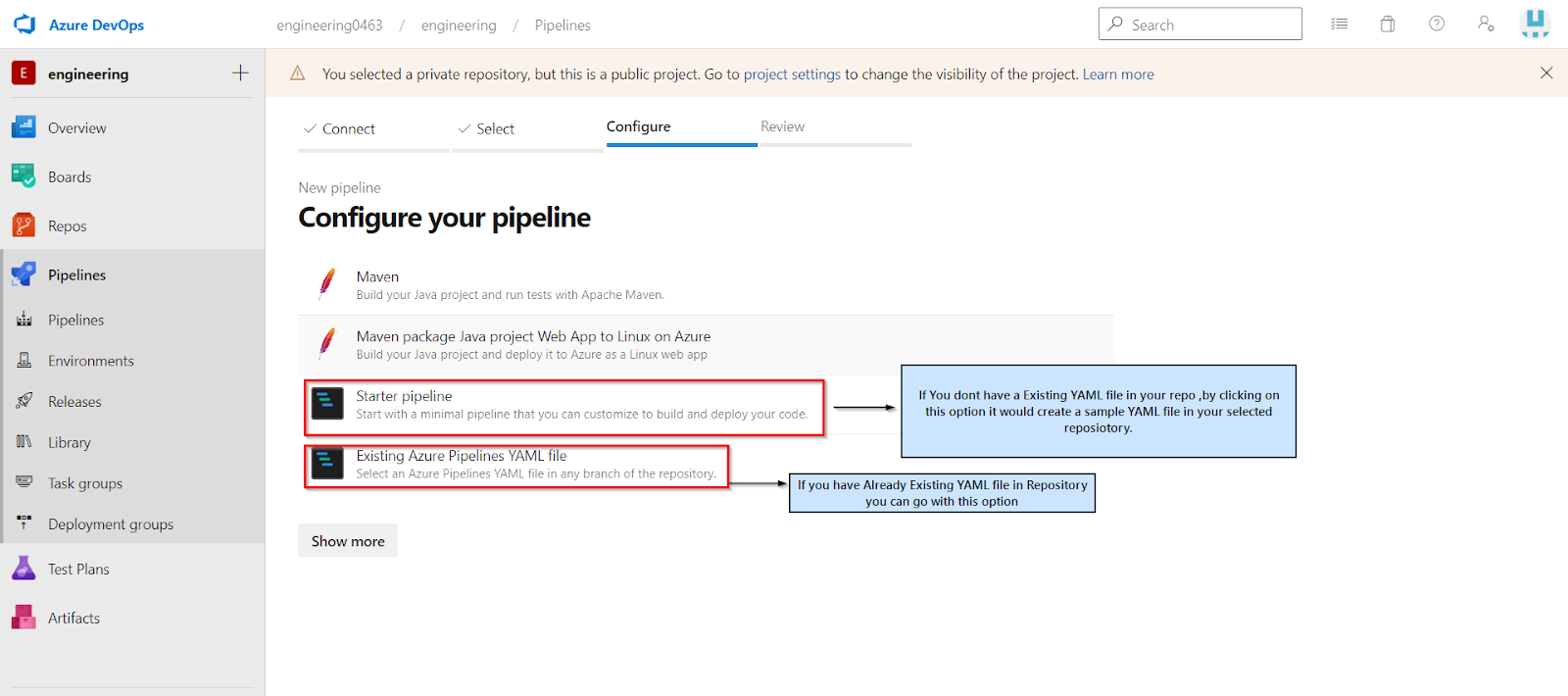1568x696 pixels.
Task: Open Repos in the sidebar
Action: 132,225
